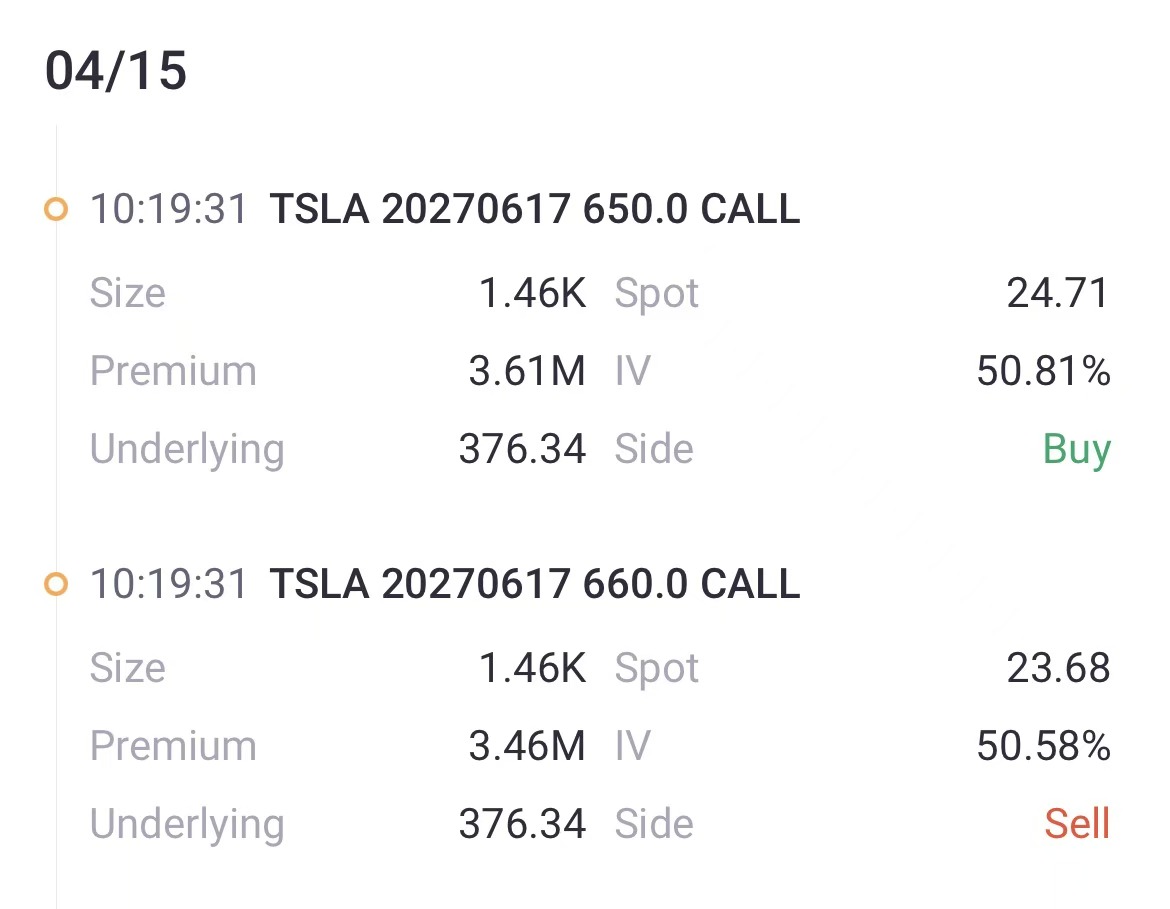Click the orange marker beside the 660.0 CALL entry
The height and width of the screenshot is (909, 1170).
[x=56, y=584]
